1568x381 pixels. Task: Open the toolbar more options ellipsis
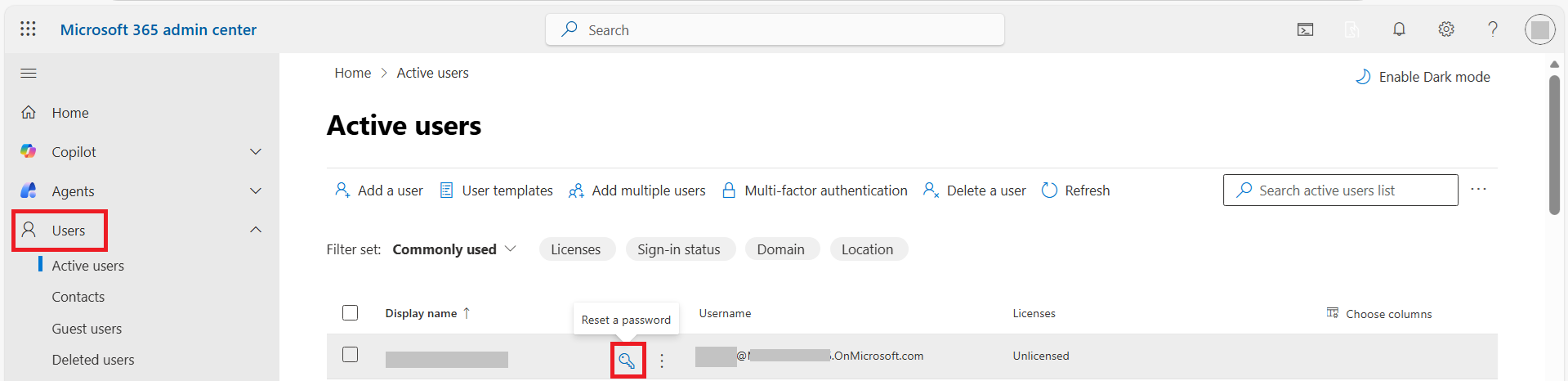coord(1479,190)
